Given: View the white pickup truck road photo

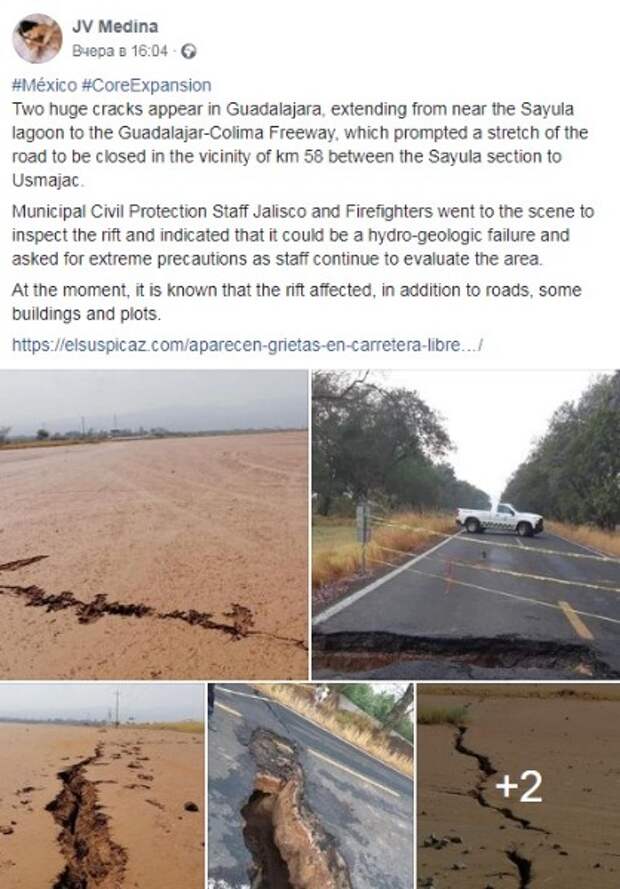Looking at the screenshot, I should point(466,524).
